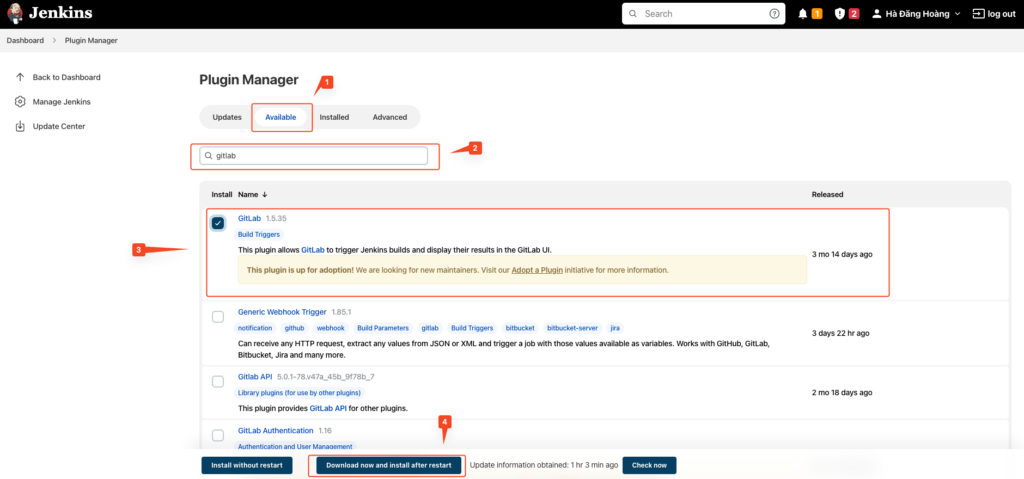Select the Available tab
1024x479 pixels.
click(281, 118)
